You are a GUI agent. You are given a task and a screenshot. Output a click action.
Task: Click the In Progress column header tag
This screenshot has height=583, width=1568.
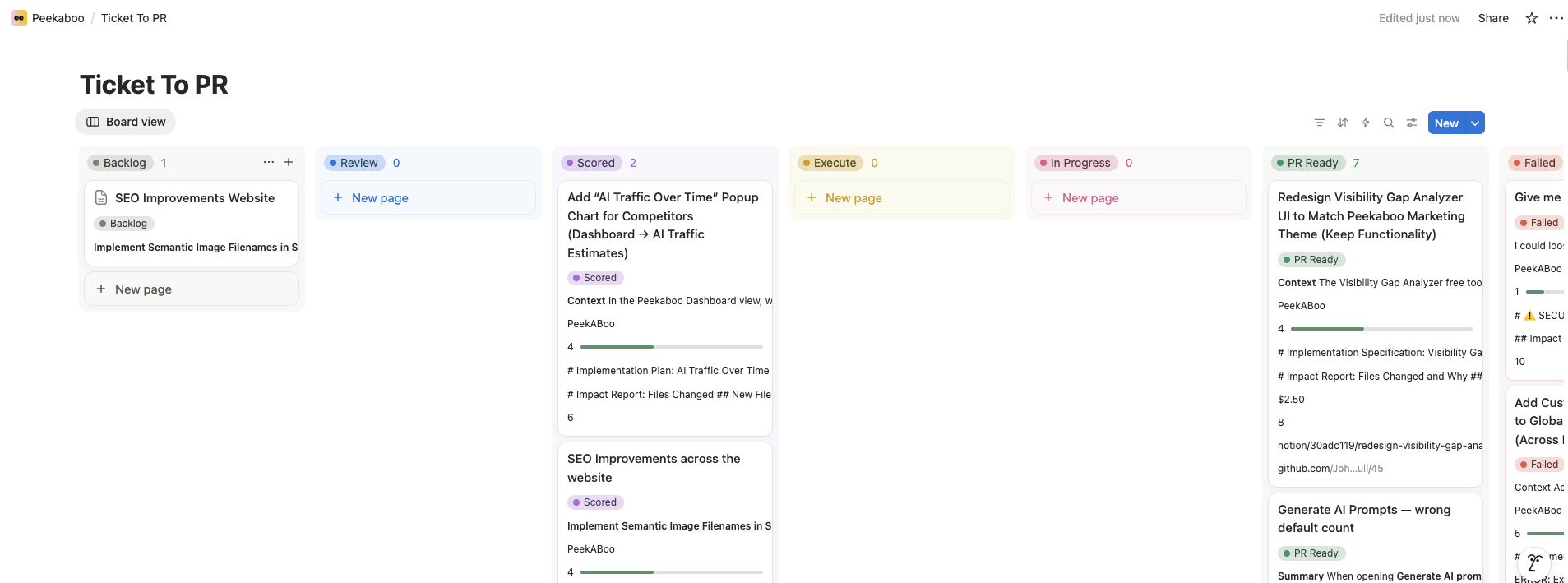1076,163
